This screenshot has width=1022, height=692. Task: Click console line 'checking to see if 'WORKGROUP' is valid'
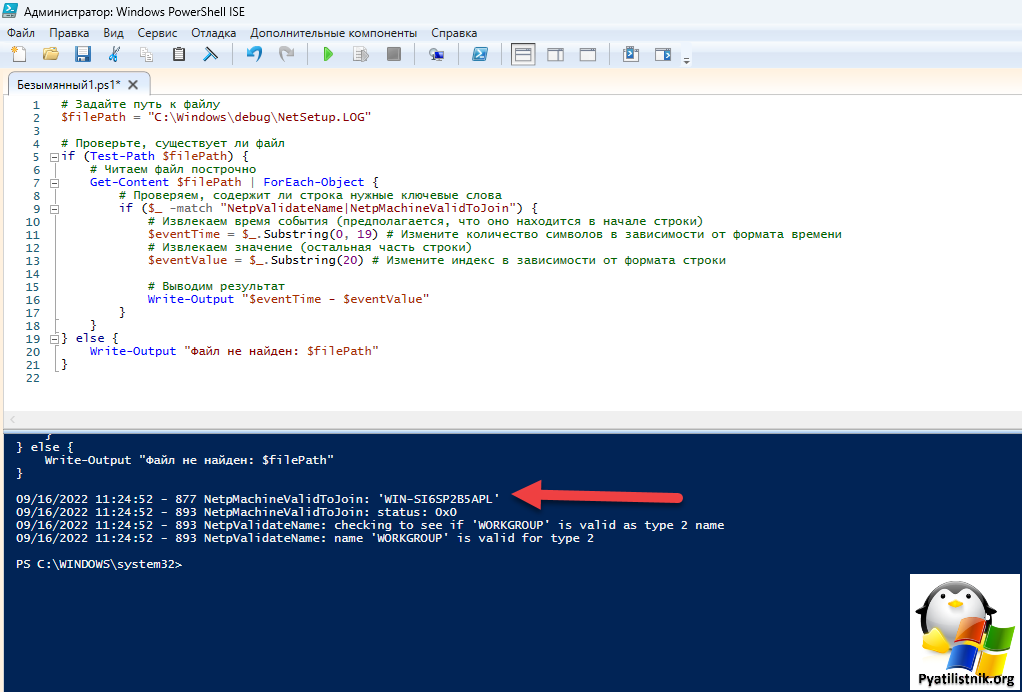(370, 525)
